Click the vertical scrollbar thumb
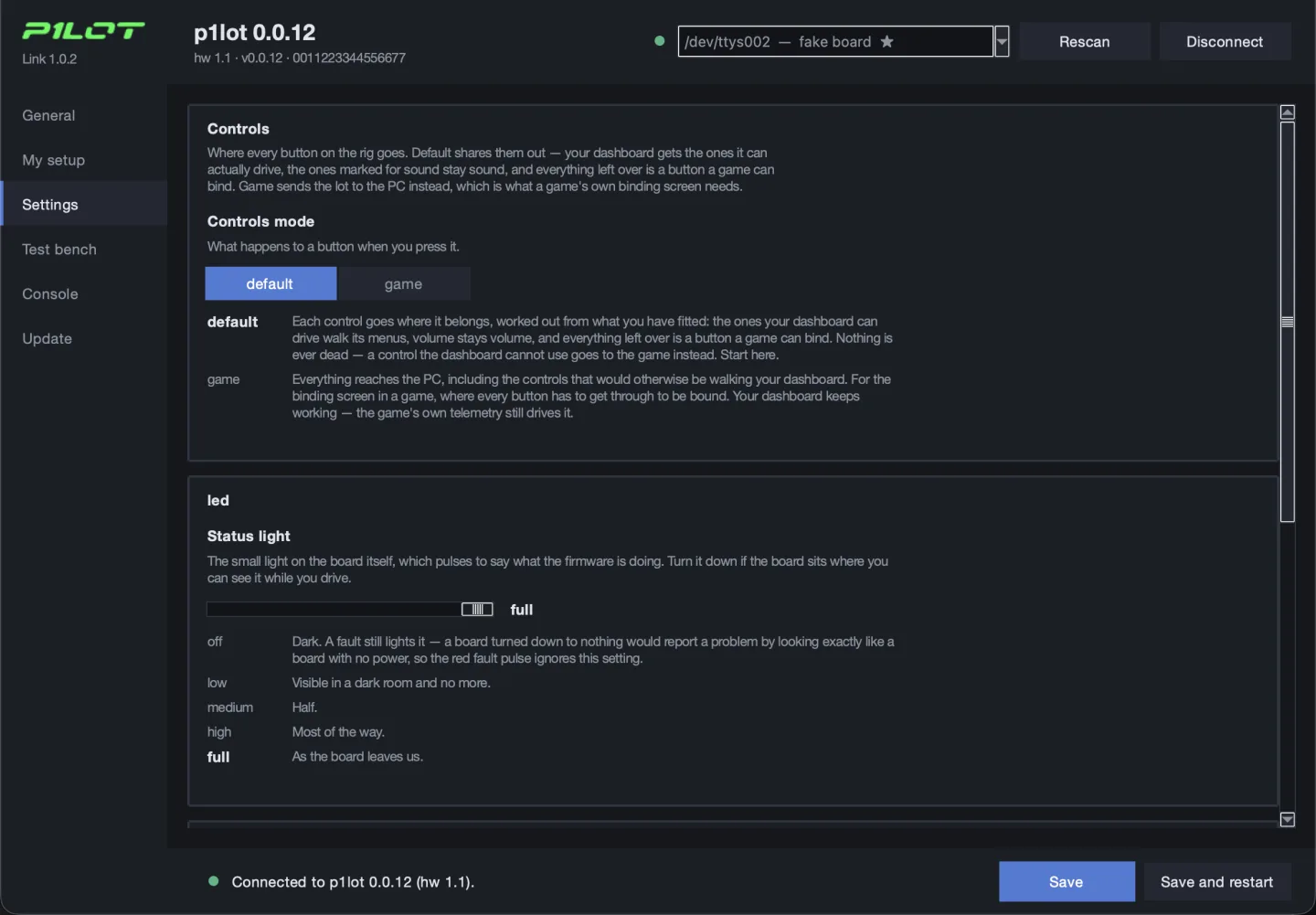Image resolution: width=1316 pixels, height=915 pixels. pyautogui.click(x=1288, y=322)
